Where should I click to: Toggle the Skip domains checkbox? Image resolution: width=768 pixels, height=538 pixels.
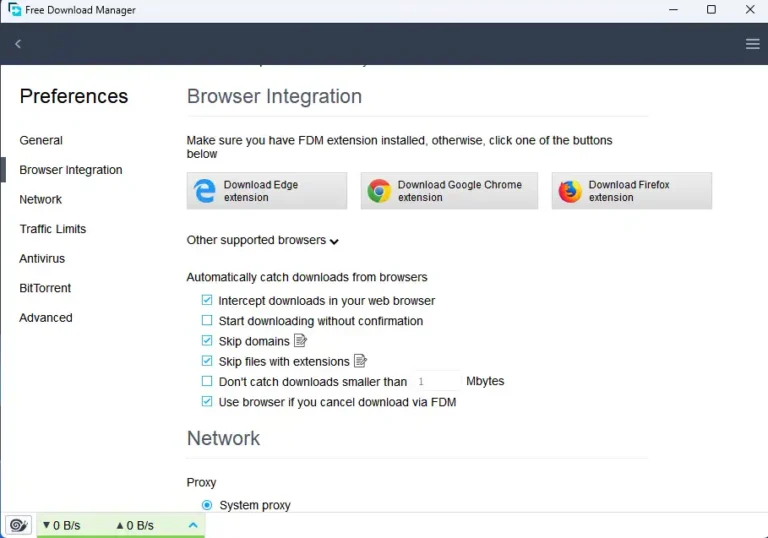(x=207, y=341)
